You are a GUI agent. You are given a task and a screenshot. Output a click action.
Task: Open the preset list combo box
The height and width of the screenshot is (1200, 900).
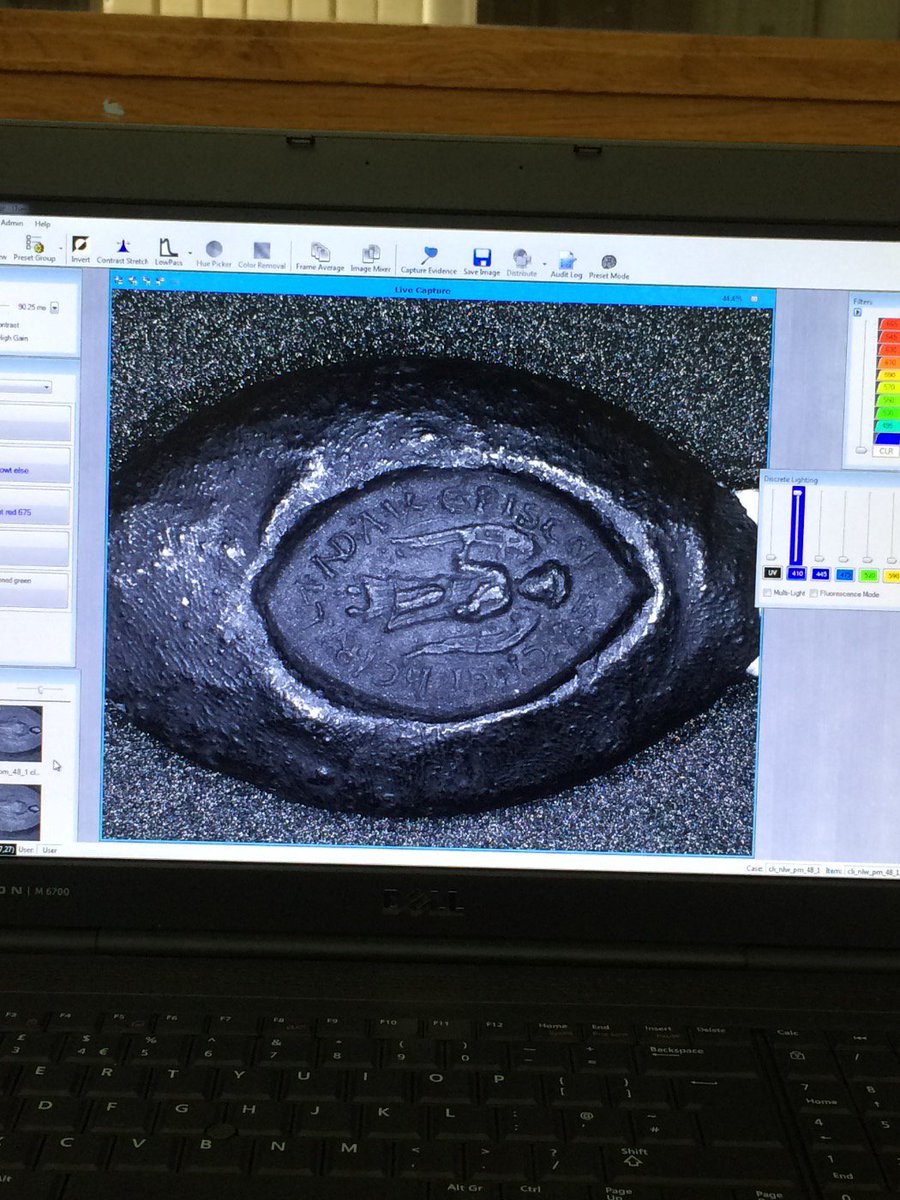(25, 386)
